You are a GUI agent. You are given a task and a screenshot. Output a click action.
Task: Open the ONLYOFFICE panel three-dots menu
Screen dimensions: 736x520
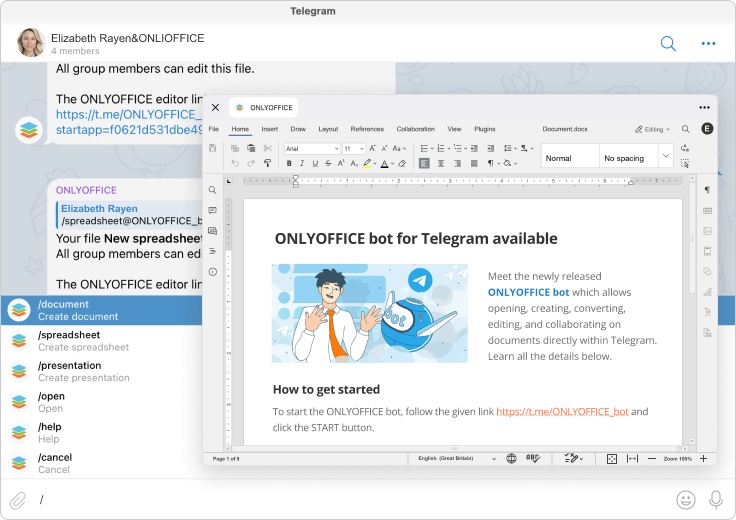pos(704,107)
